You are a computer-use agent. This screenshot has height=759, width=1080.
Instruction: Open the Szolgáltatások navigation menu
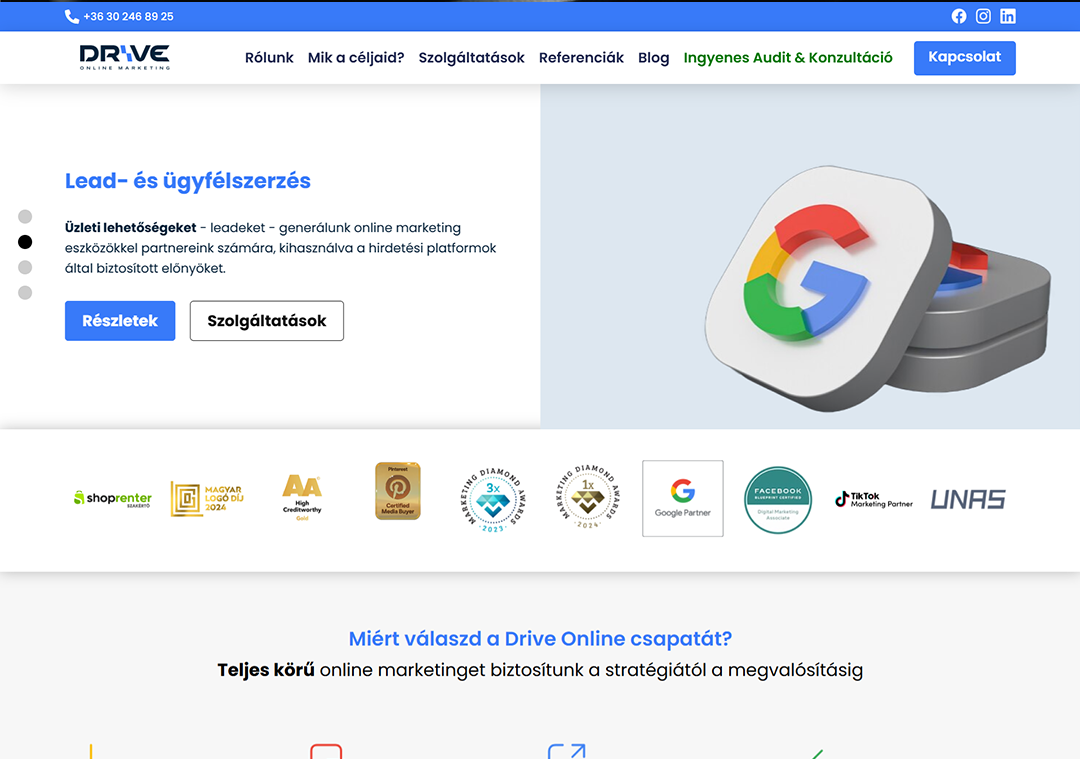pos(472,58)
